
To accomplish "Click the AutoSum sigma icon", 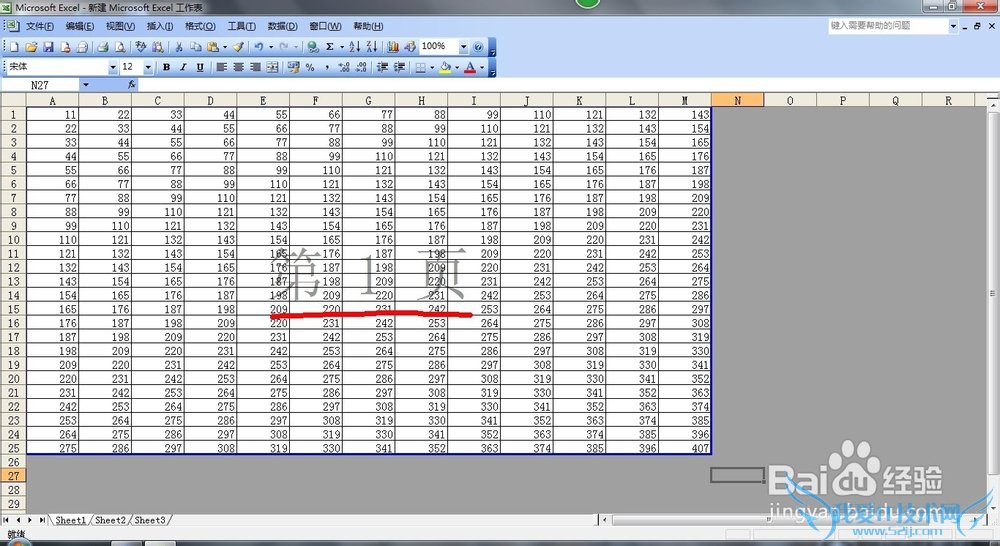I will (329, 47).
